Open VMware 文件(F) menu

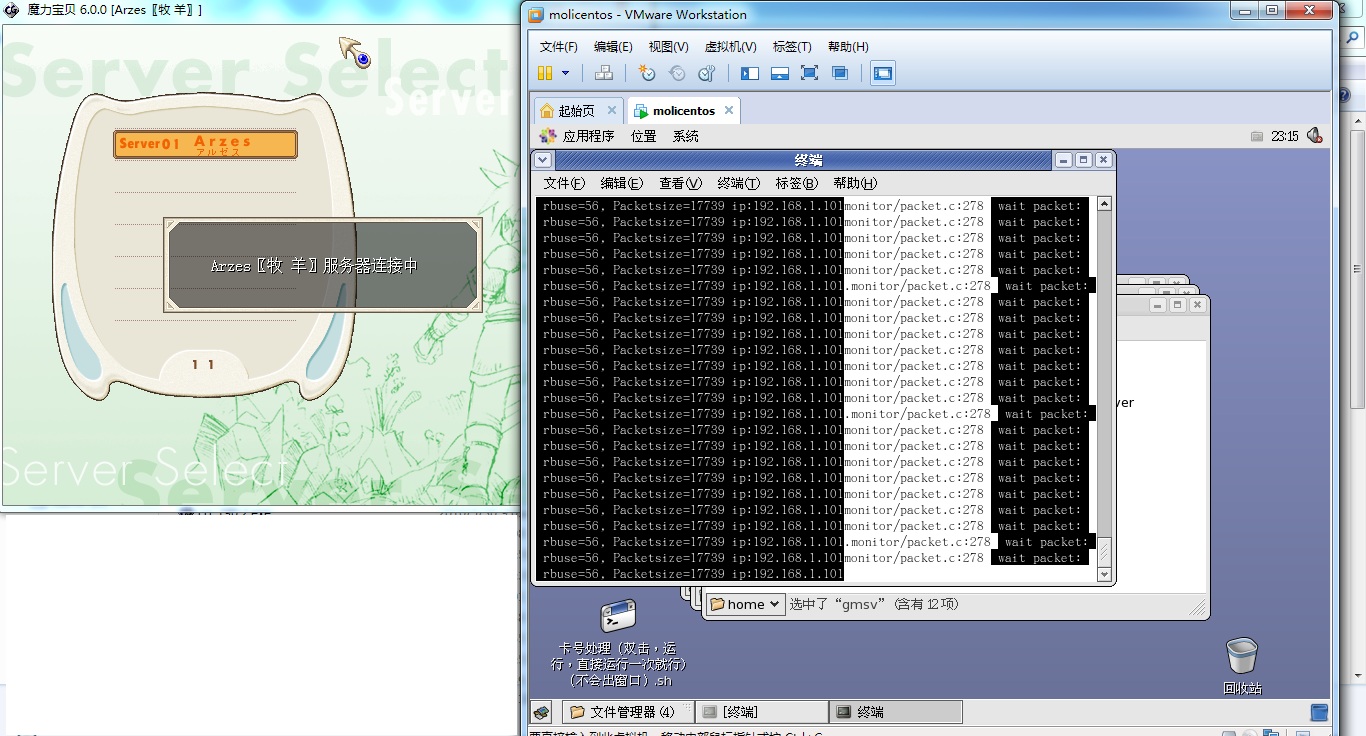pos(559,47)
